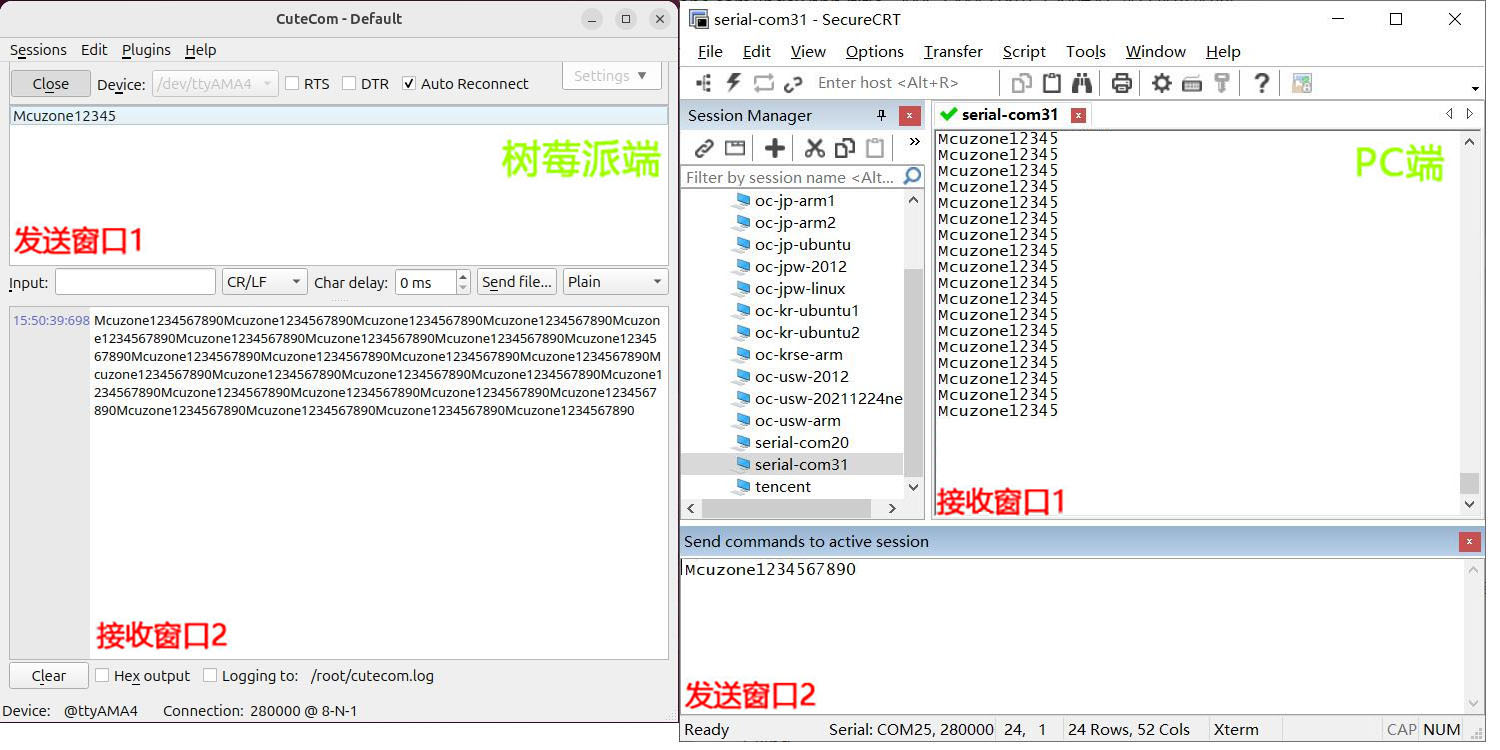Click the Cut scissors icon in Session Manager

(x=814, y=149)
